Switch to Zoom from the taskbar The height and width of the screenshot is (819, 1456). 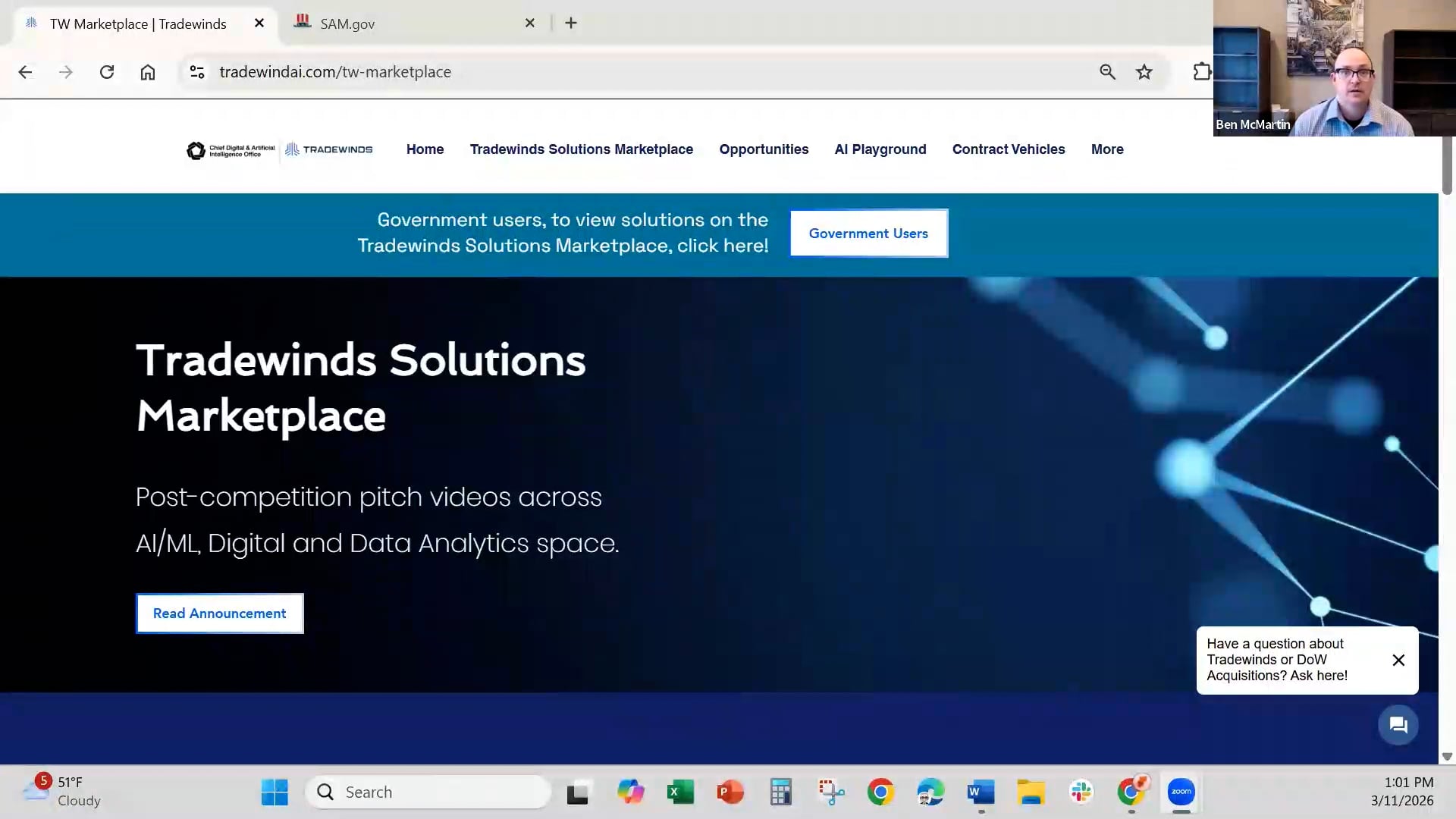click(1181, 792)
